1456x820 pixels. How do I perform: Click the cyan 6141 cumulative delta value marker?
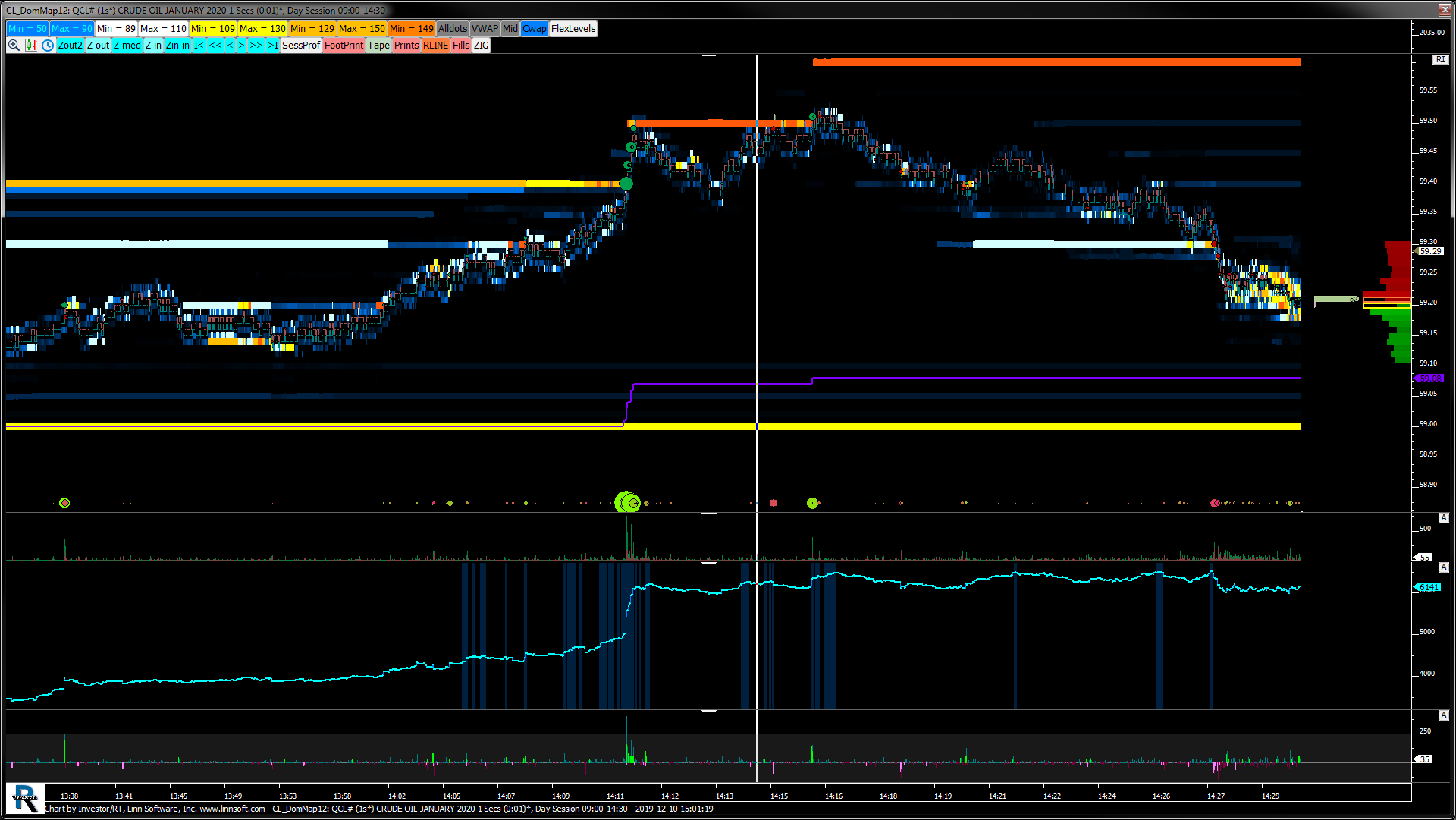point(1428,587)
